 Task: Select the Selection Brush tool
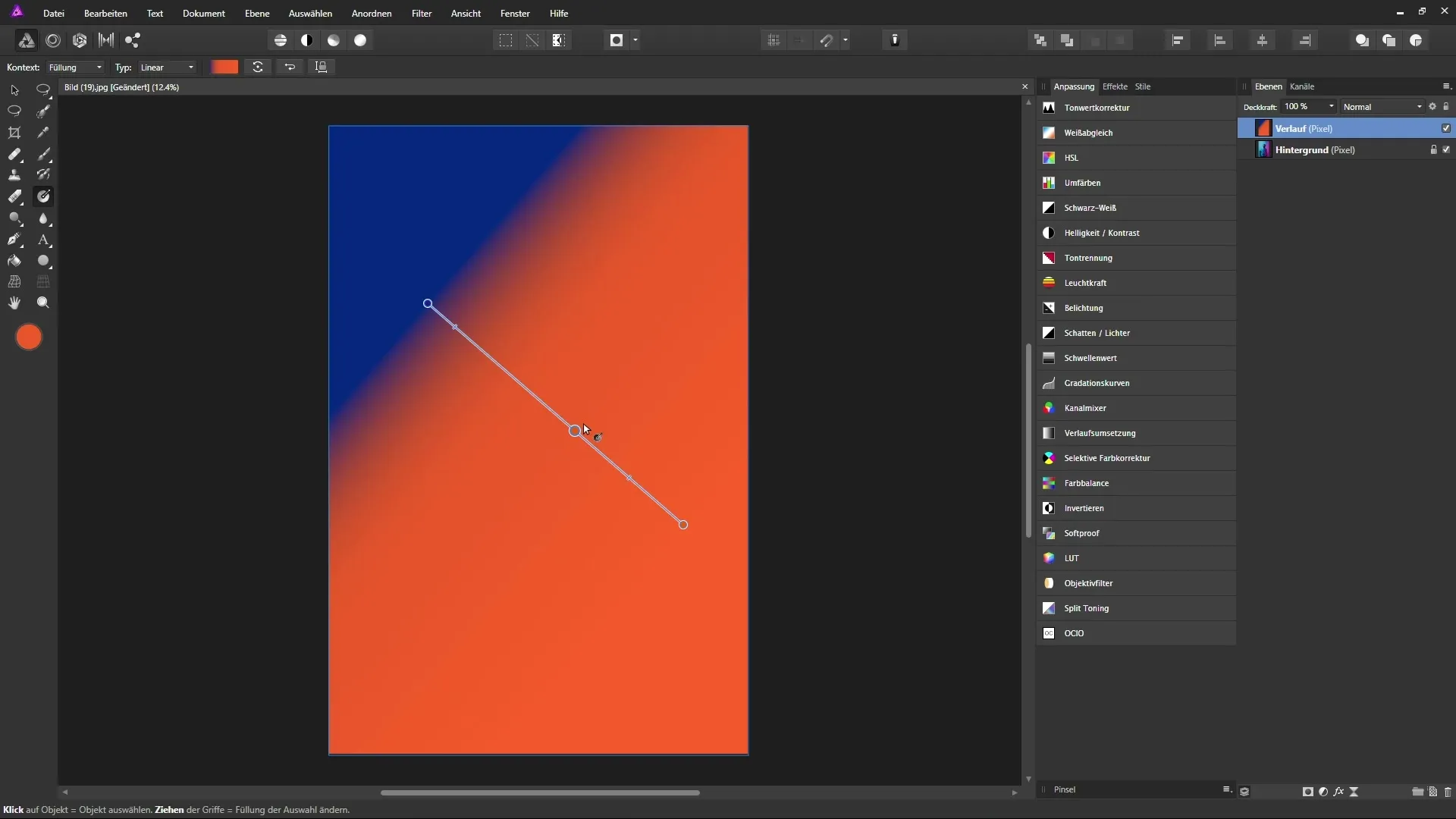43,111
